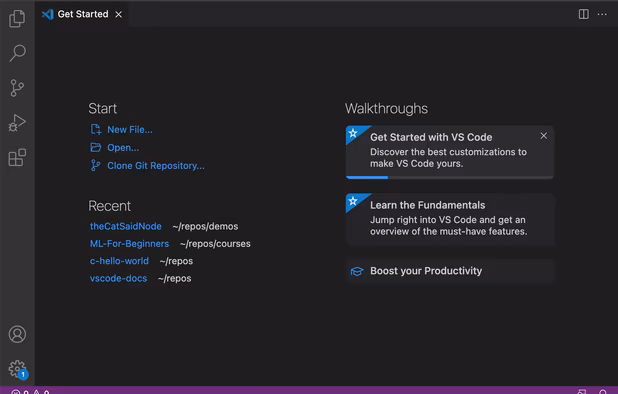
Task: Click star badge on Get Started with VS Code
Action: click(353, 133)
